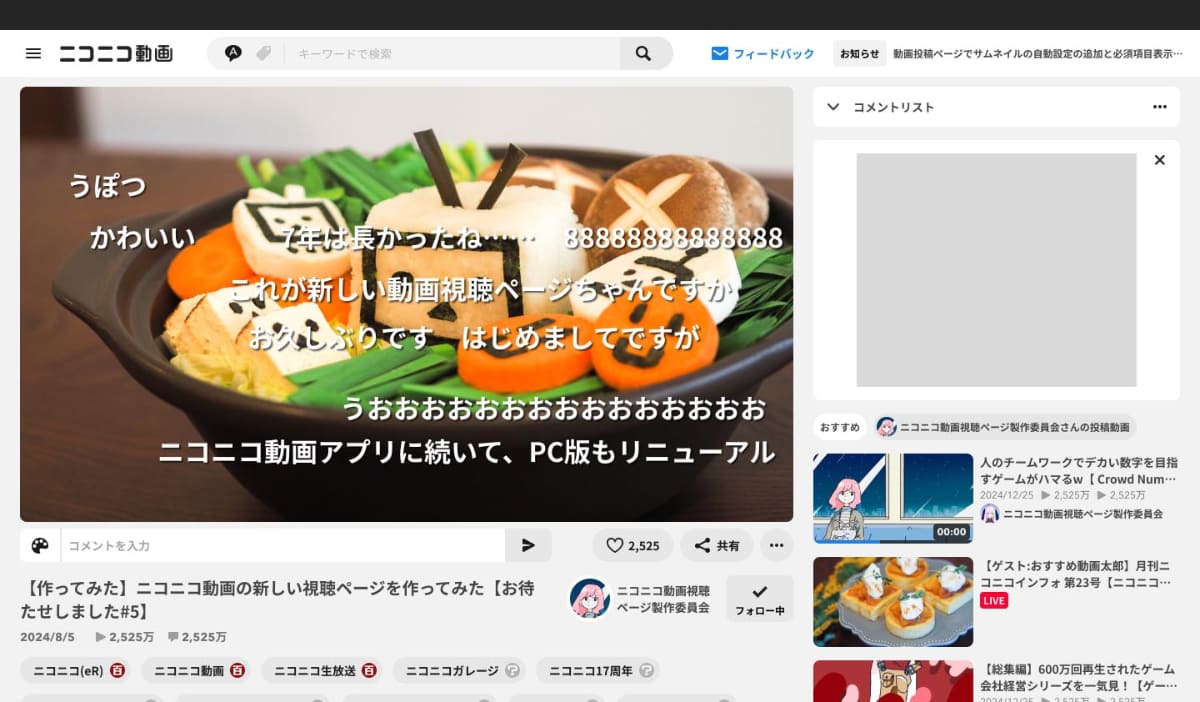Click the red LIVE badge
1200x702 pixels.
click(x=994, y=601)
